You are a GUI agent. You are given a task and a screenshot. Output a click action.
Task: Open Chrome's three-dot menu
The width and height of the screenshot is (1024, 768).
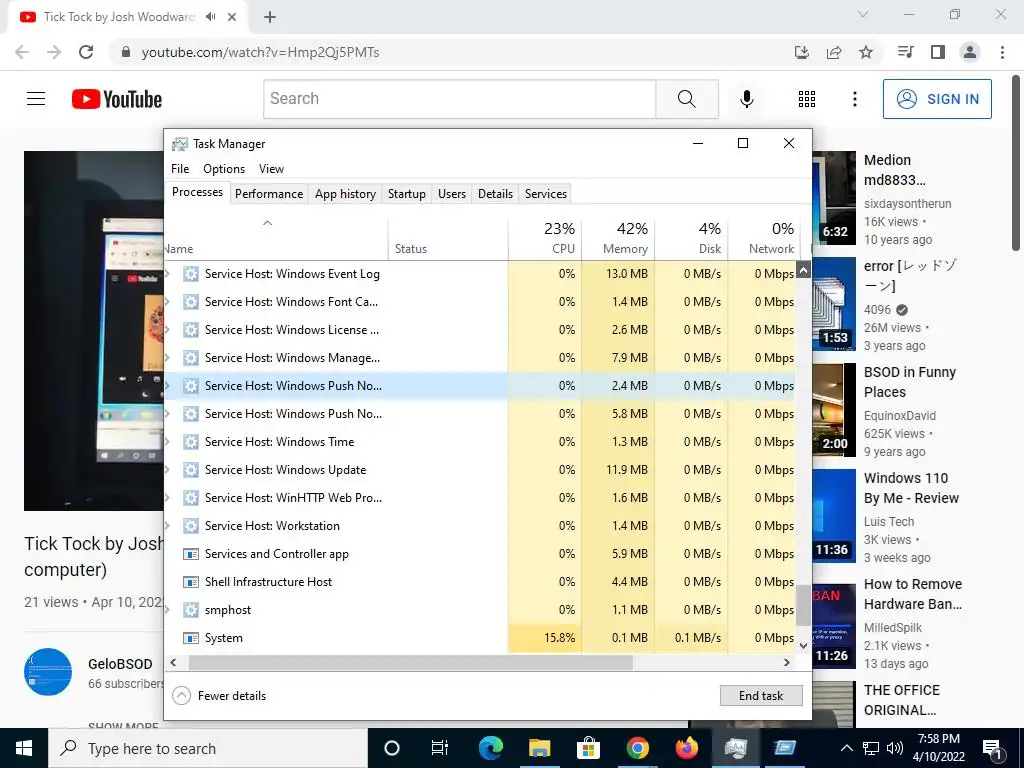tap(1002, 52)
